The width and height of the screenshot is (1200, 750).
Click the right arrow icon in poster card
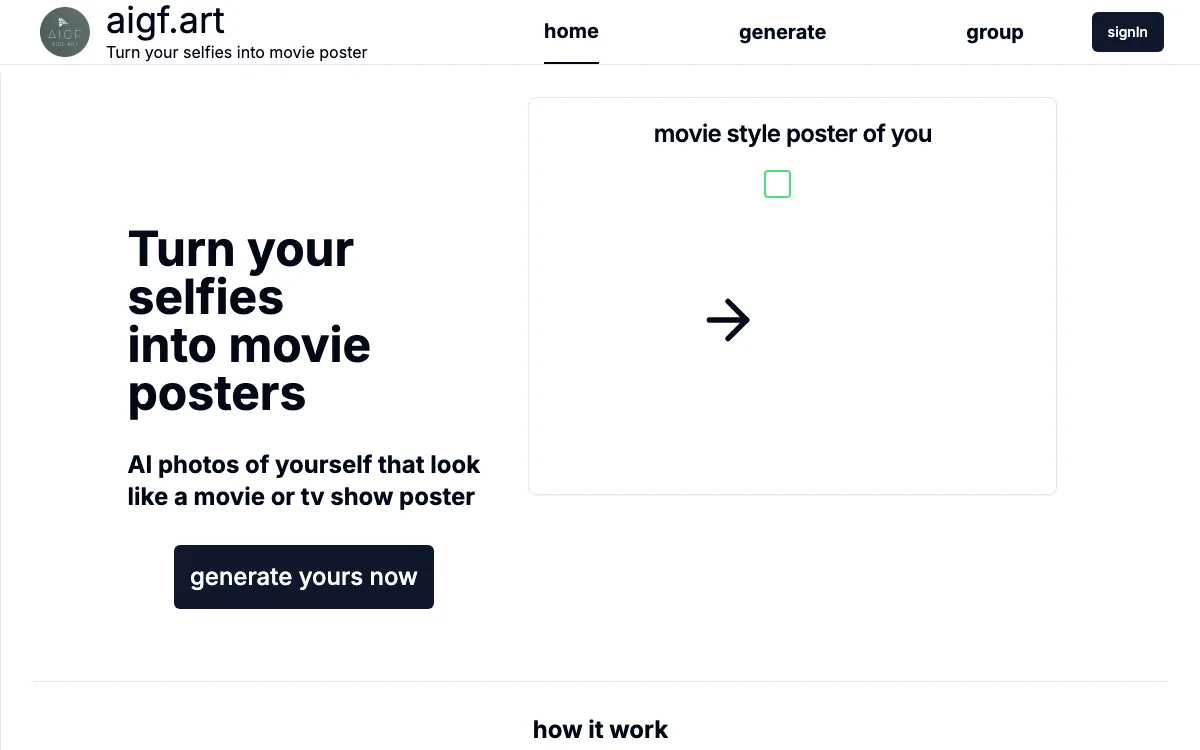(728, 320)
